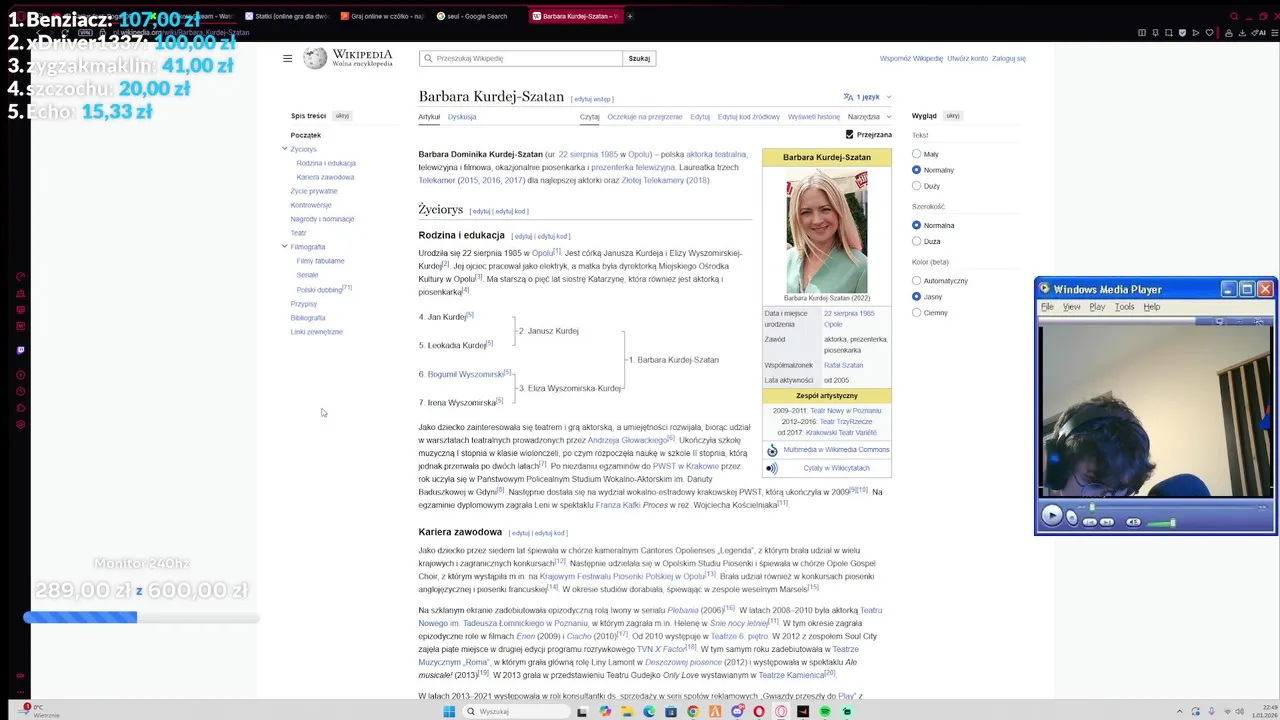Screen dimensions: 1280x720
Task: Click the weather widget on taskbar
Action: pos(40,711)
